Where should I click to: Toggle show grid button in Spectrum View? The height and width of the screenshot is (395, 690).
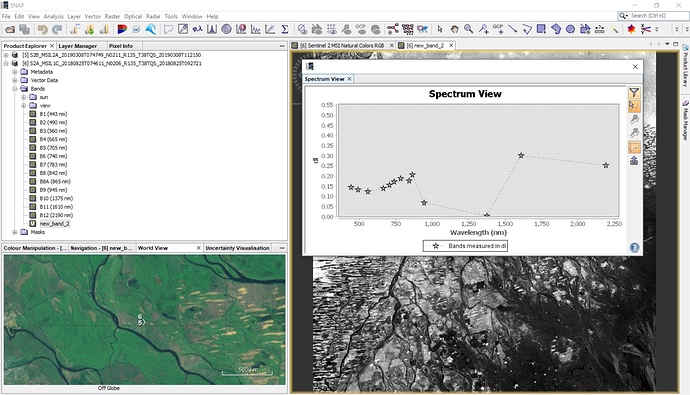(634, 147)
